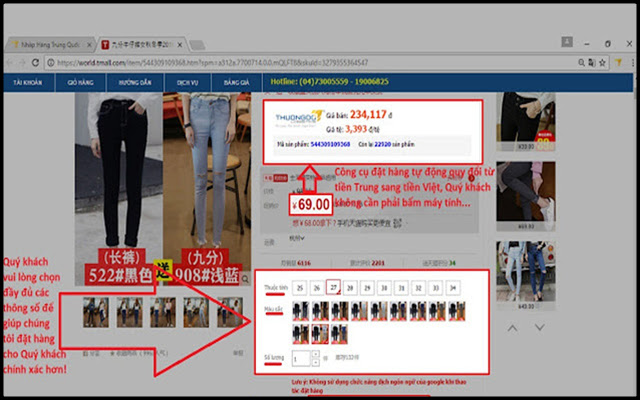This screenshot has height=400, width=640.
Task: Open a new browser tab
Action: point(198,45)
